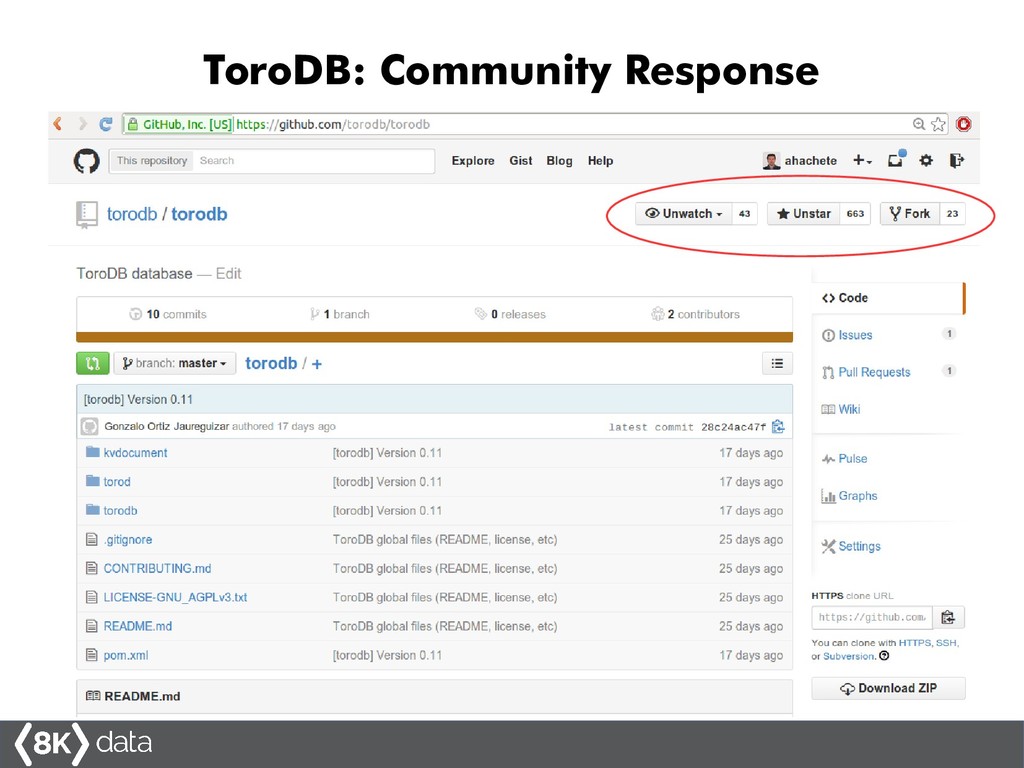Open the 43 watchers count
The image size is (1024, 768).
click(744, 214)
